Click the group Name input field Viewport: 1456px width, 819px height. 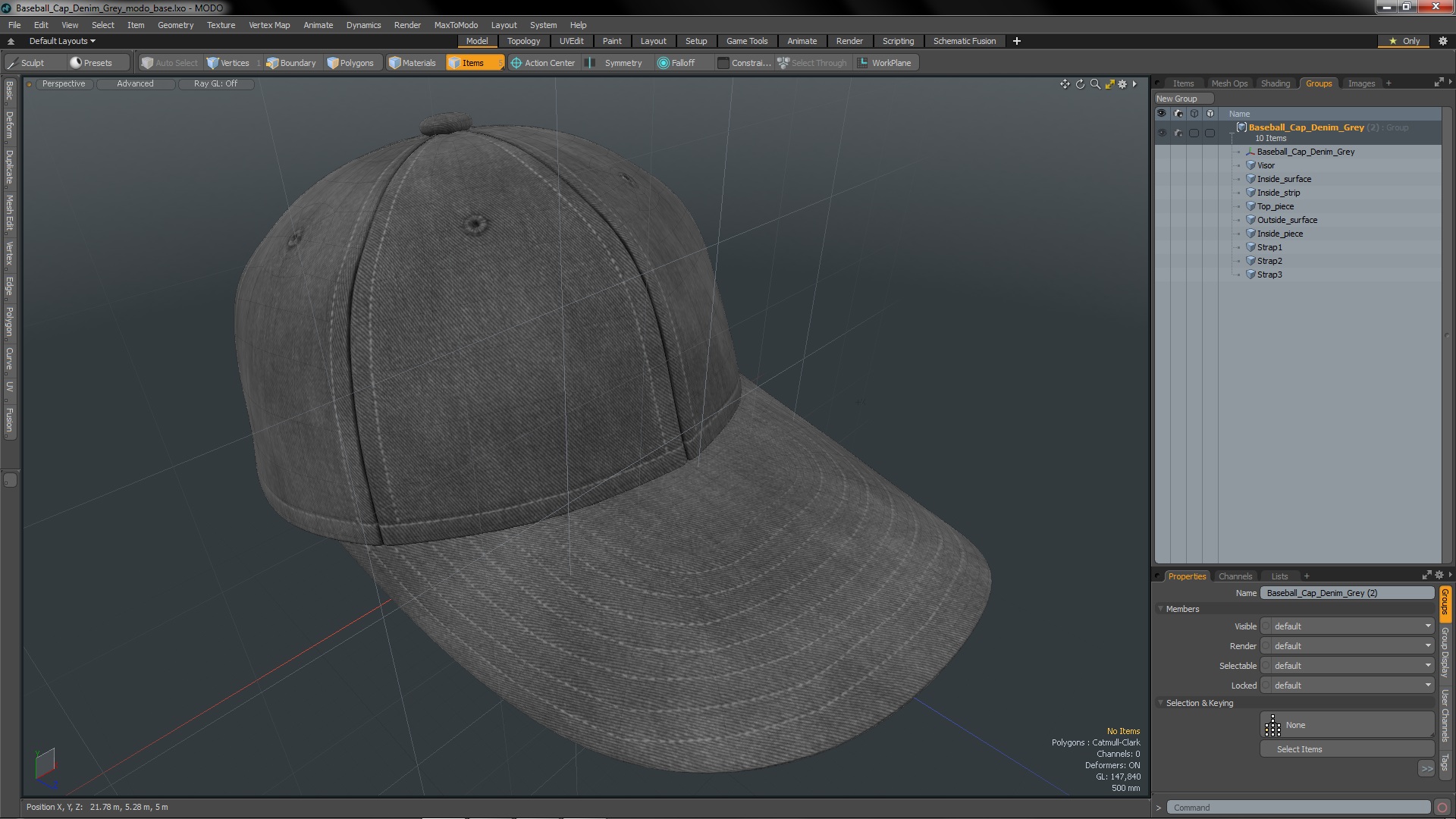[x=1347, y=593]
